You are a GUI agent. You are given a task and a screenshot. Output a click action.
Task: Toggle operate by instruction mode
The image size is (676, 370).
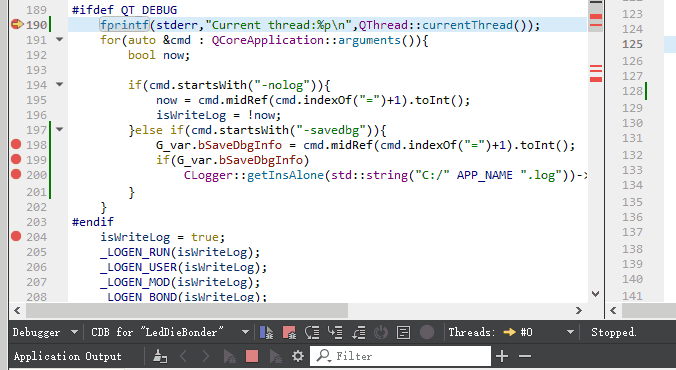pos(404,332)
